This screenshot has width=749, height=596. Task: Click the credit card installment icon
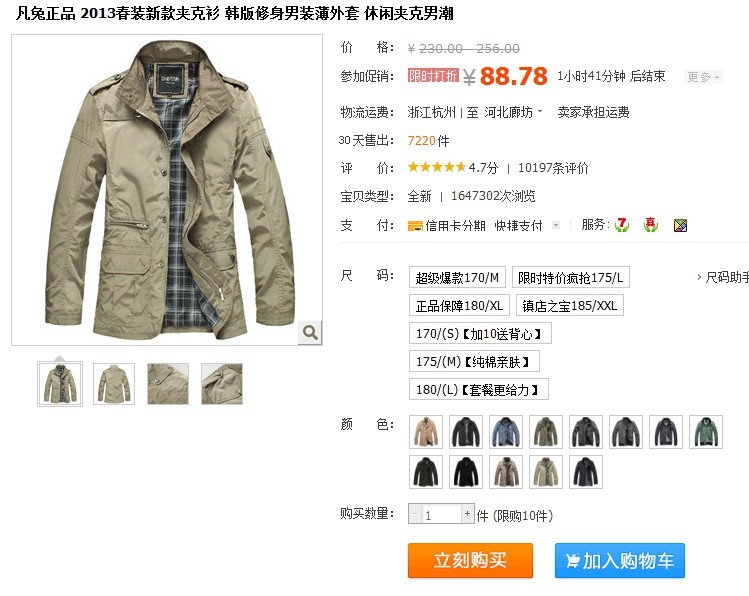pyautogui.click(x=415, y=225)
